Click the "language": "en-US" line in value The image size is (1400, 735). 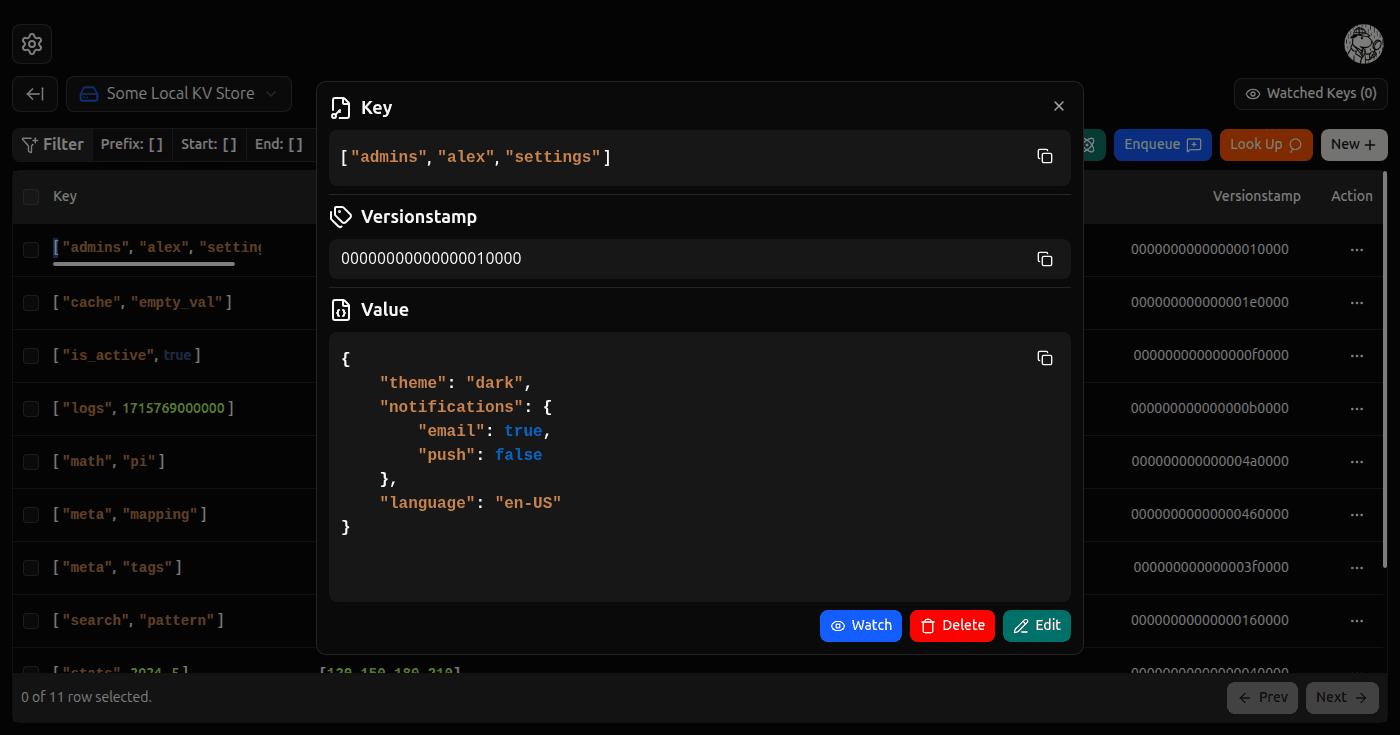pos(470,503)
